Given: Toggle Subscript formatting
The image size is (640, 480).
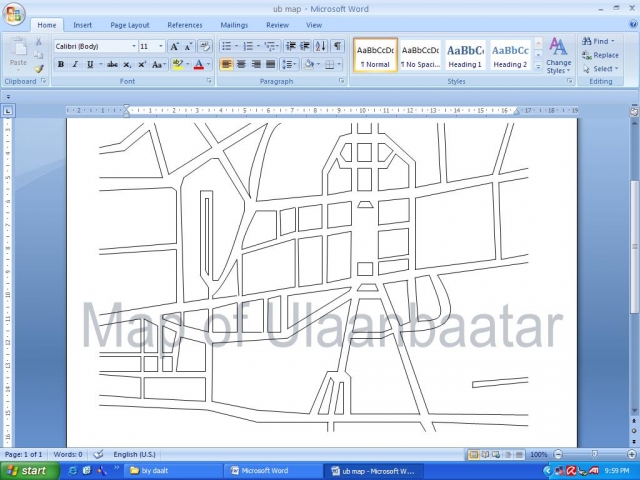Looking at the screenshot, I should coord(127,64).
